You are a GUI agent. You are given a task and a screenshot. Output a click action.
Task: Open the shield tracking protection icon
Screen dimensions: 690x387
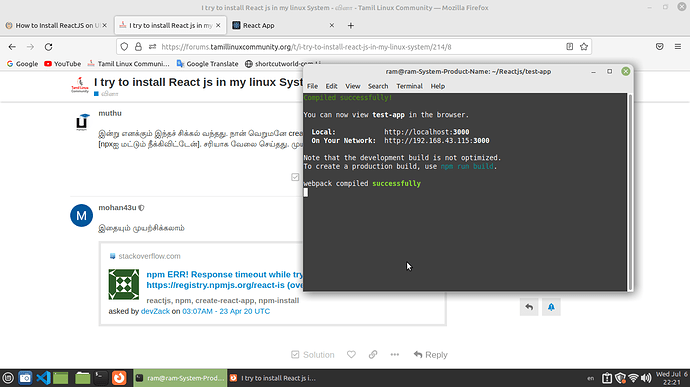(124, 47)
